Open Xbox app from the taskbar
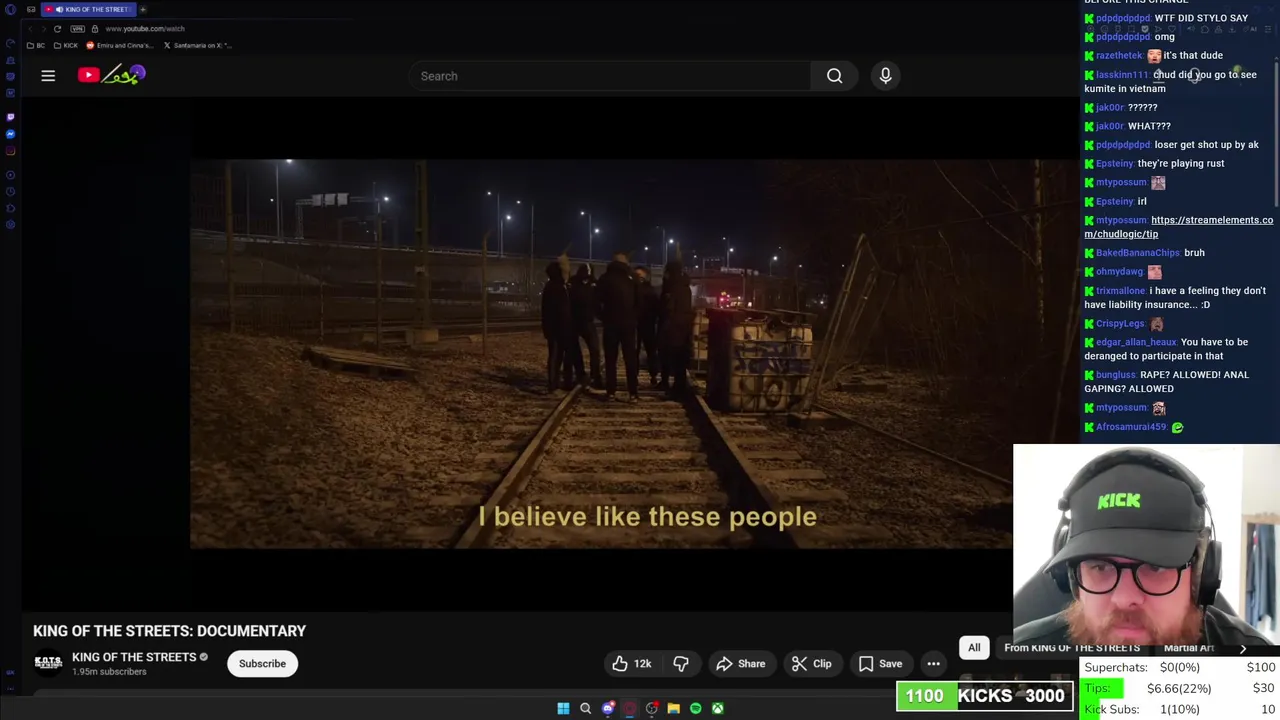 pyautogui.click(x=717, y=708)
